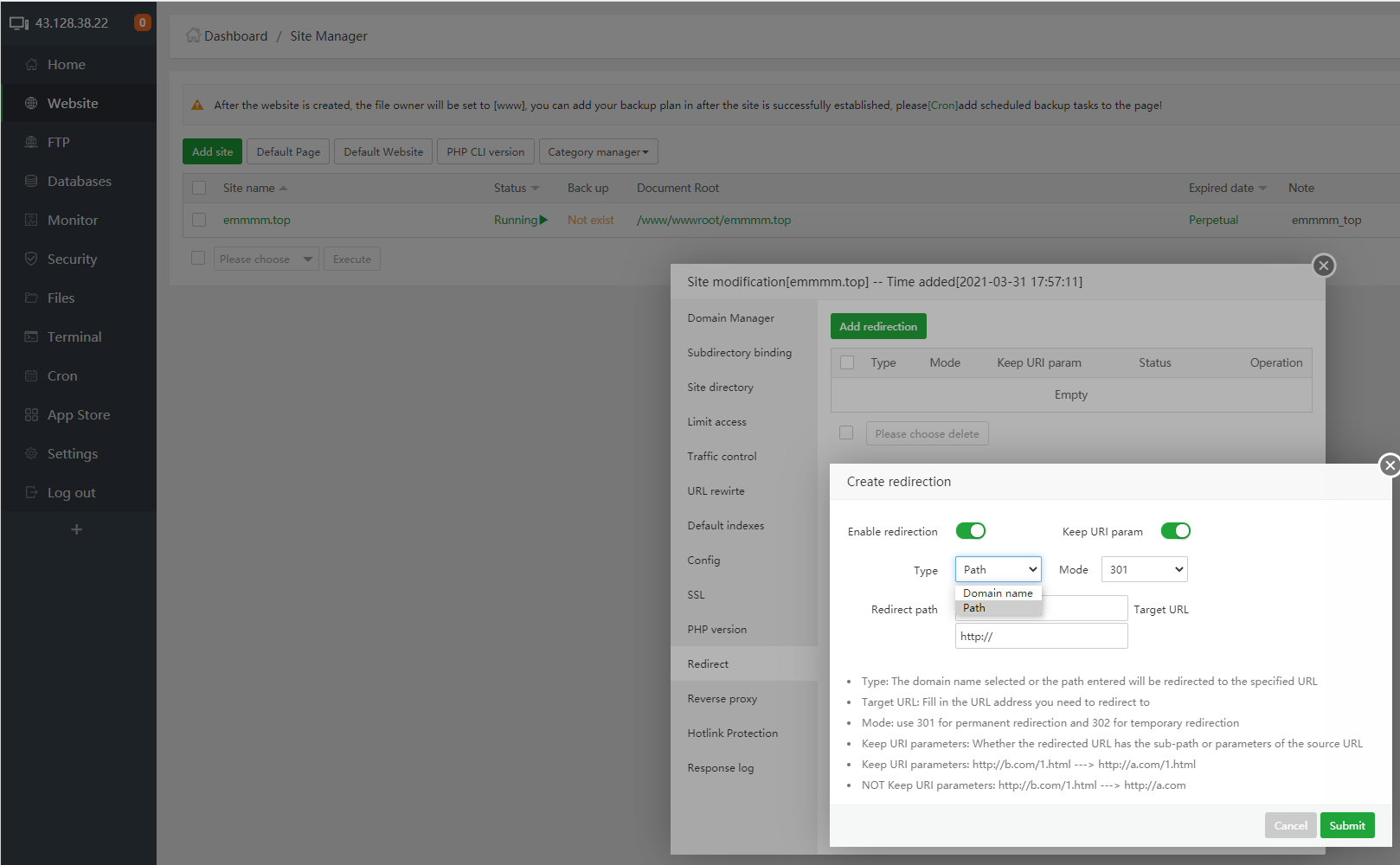The height and width of the screenshot is (865, 1400).
Task: Open the Category manager dropdown
Action: [598, 152]
